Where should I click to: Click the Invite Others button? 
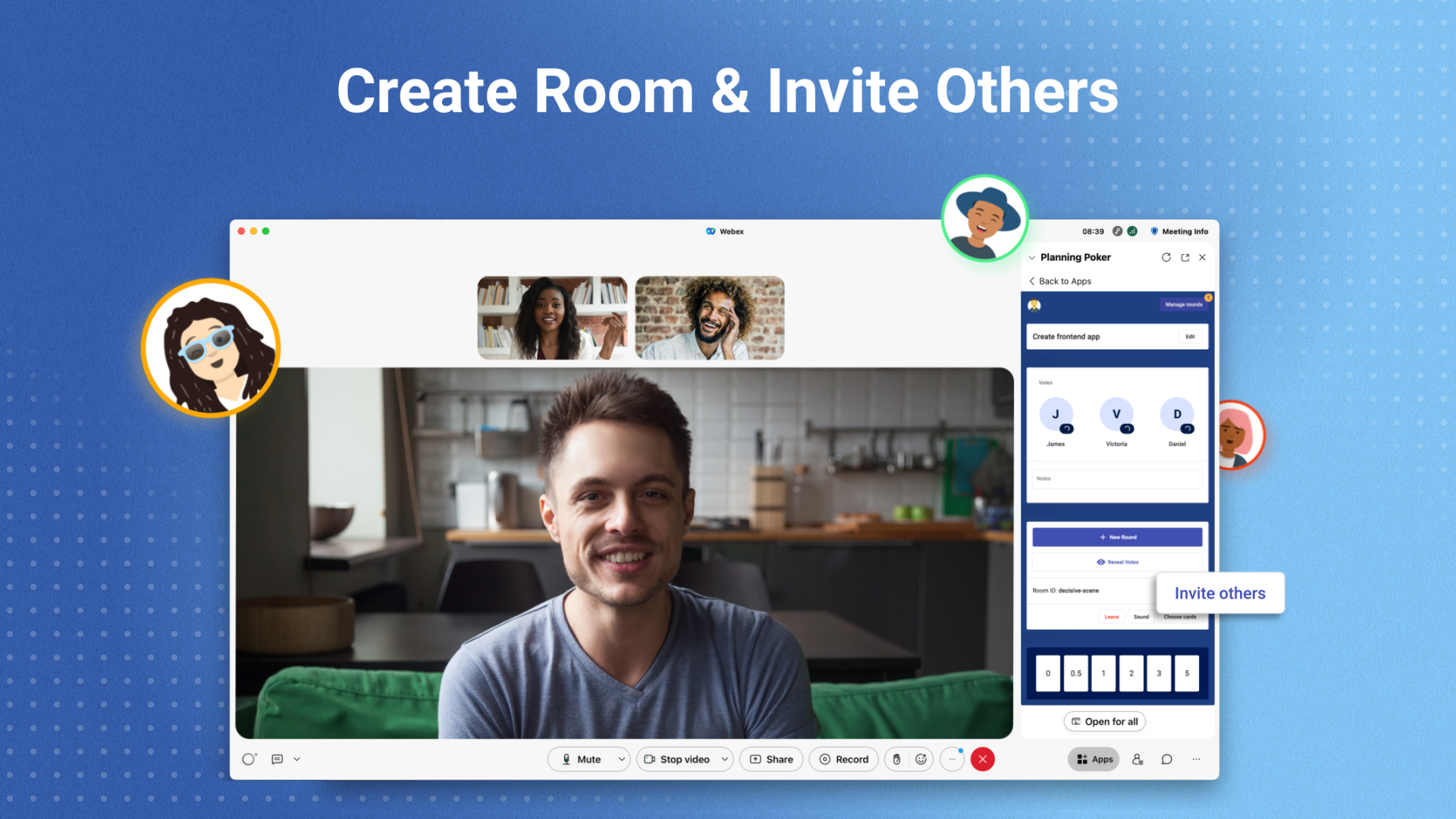(1220, 593)
